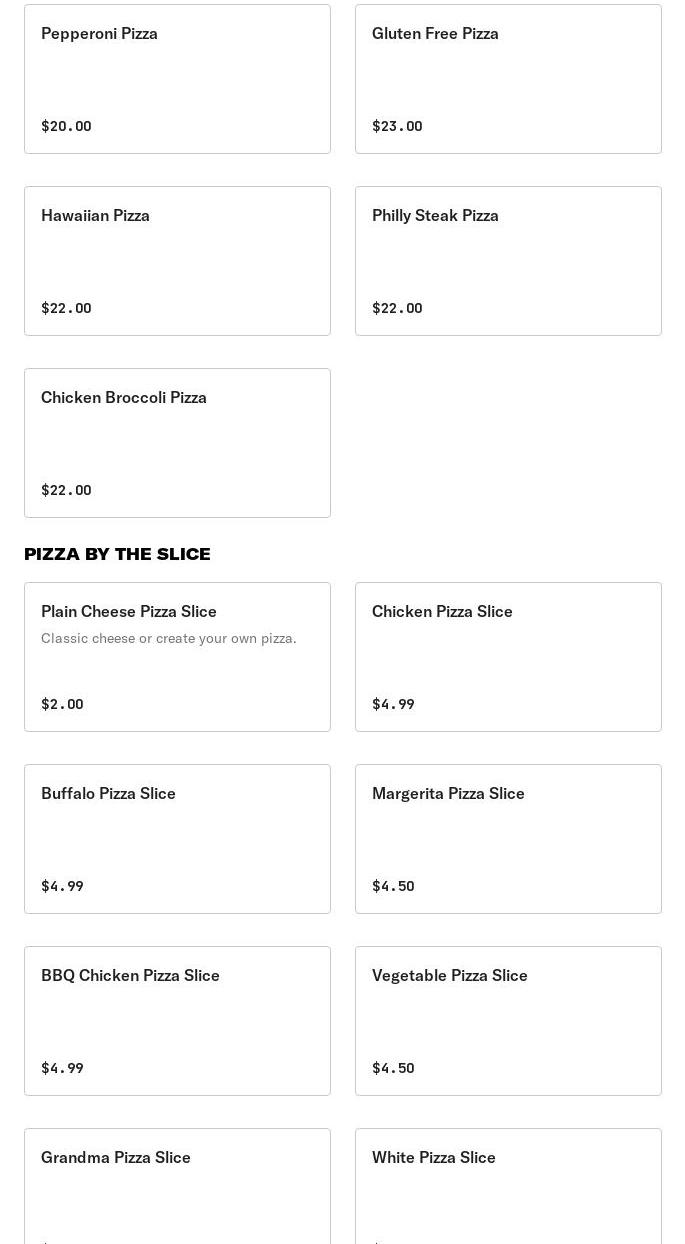
Task: Click the 'Classic cheese or create your own' description
Action: [169, 638]
